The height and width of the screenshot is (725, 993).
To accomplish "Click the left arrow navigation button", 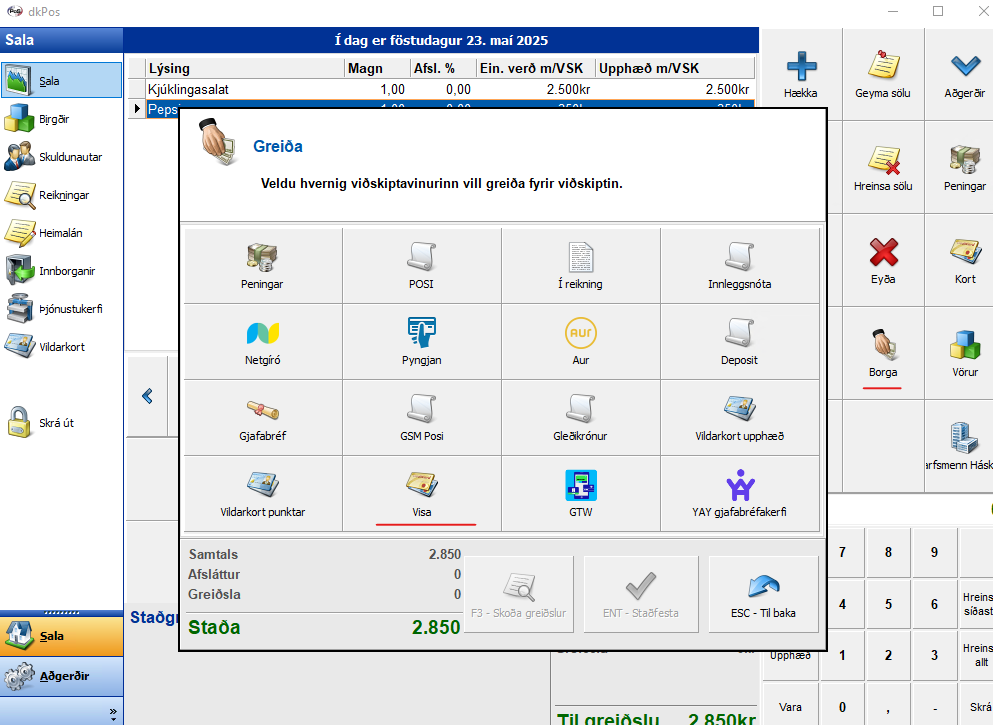I will (x=148, y=397).
